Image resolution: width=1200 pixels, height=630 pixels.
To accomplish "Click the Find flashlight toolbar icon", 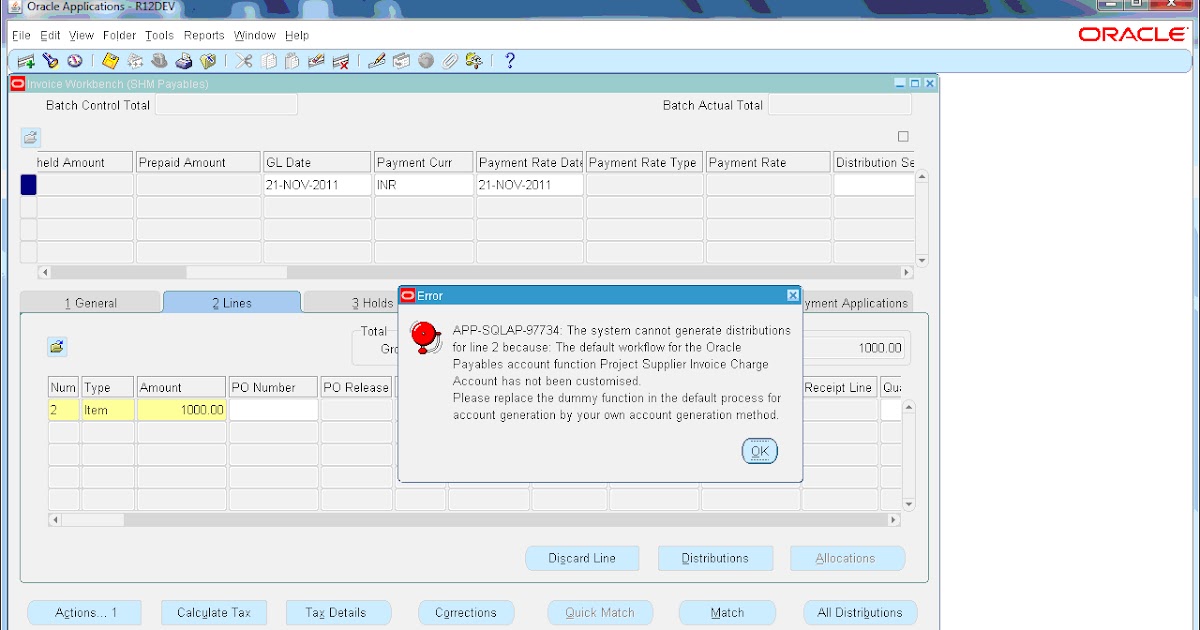I will pyautogui.click(x=50, y=61).
